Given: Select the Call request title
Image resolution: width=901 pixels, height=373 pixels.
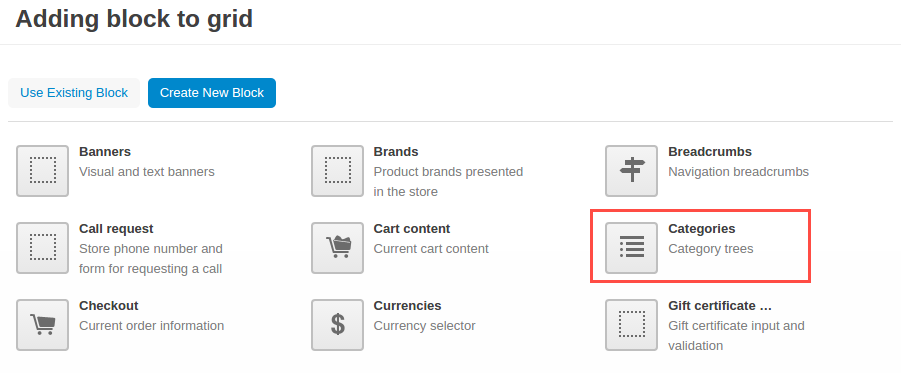Looking at the screenshot, I should [116, 229].
